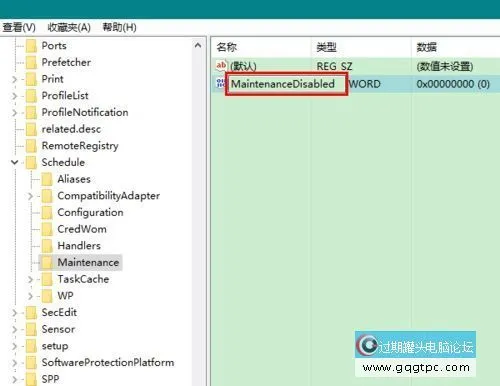
Task: Click the TaskCache folder icon
Action: tap(47, 279)
